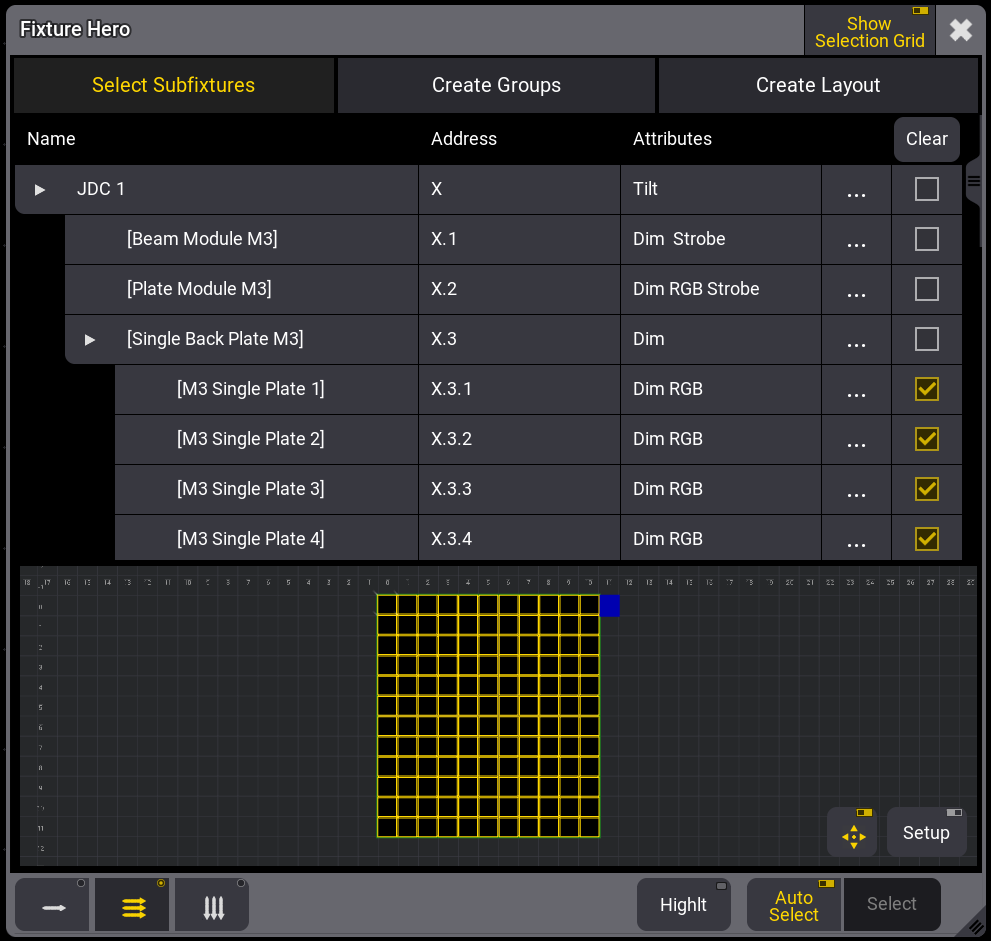Viewport: 991px width, 941px height.
Task: Click the side handle menu icon
Action: click(972, 182)
